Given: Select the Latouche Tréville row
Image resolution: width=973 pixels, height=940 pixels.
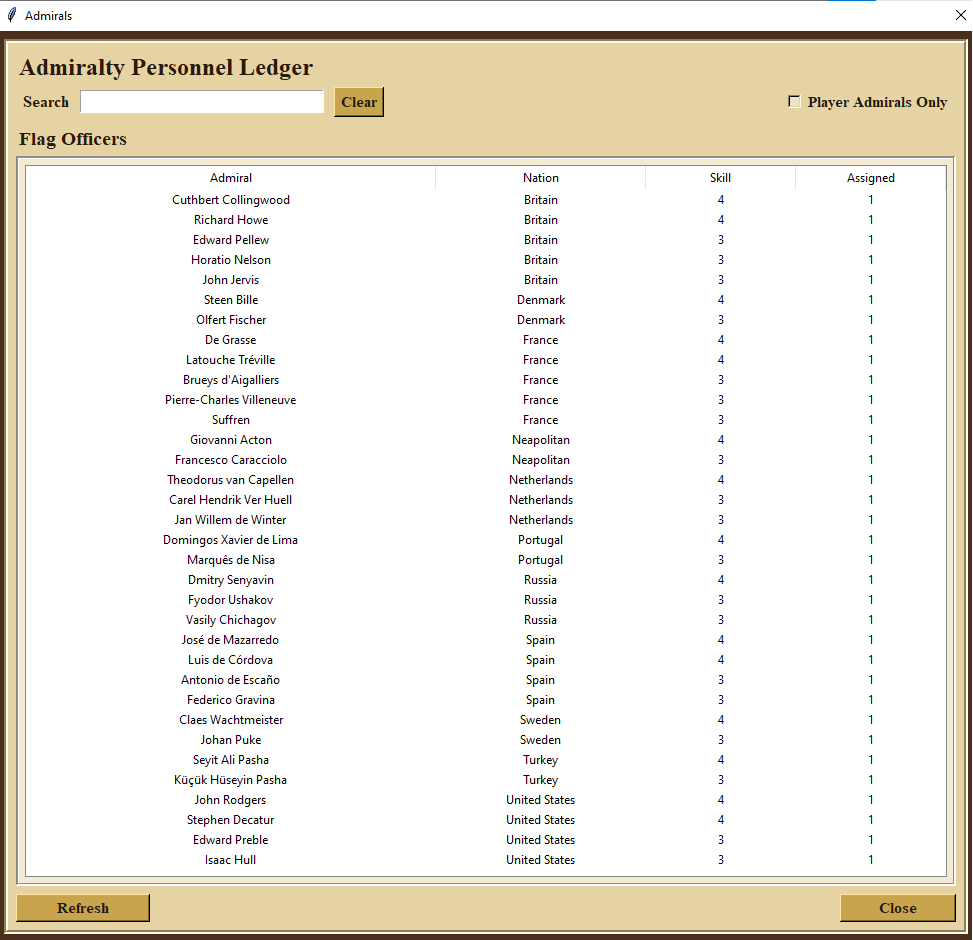Looking at the screenshot, I should [x=486, y=360].
